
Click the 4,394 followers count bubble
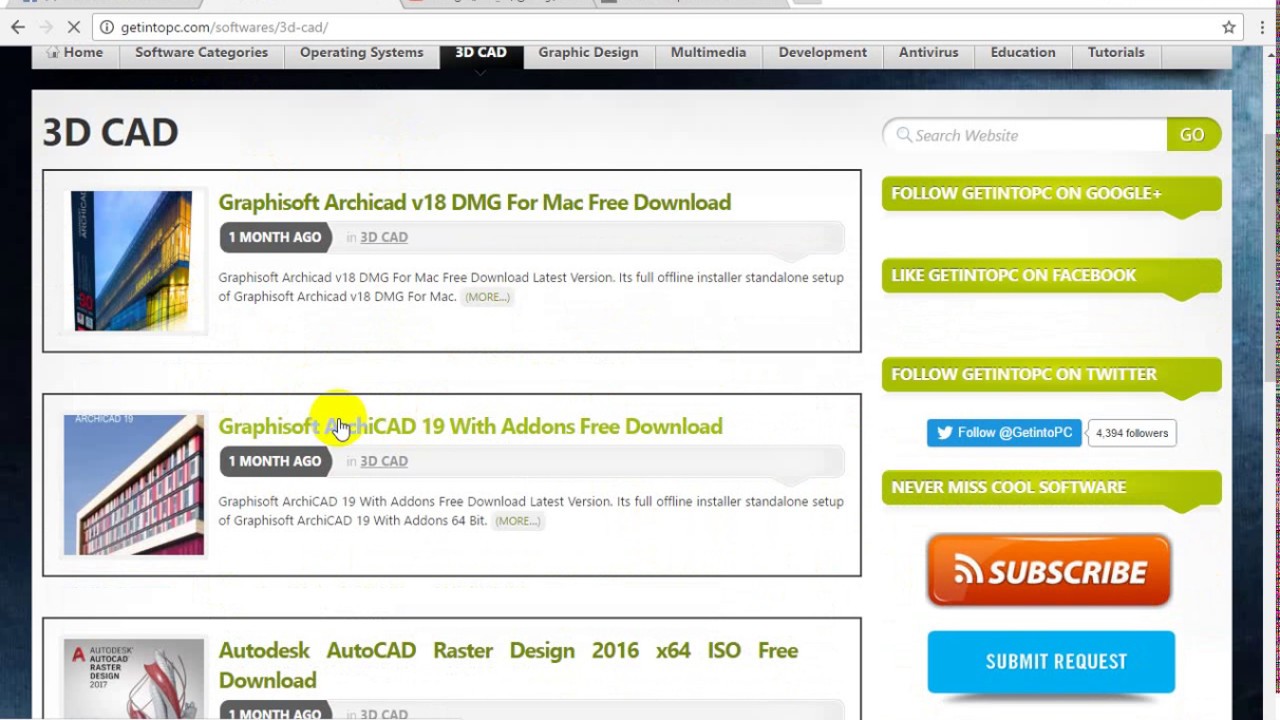[1132, 433]
